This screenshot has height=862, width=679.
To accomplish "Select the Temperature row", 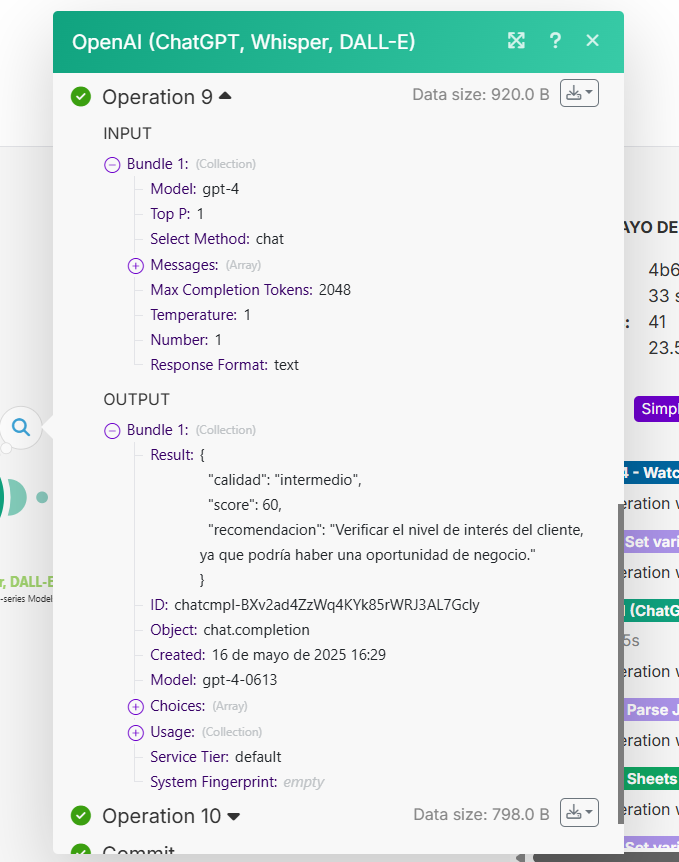I will [x=201, y=315].
